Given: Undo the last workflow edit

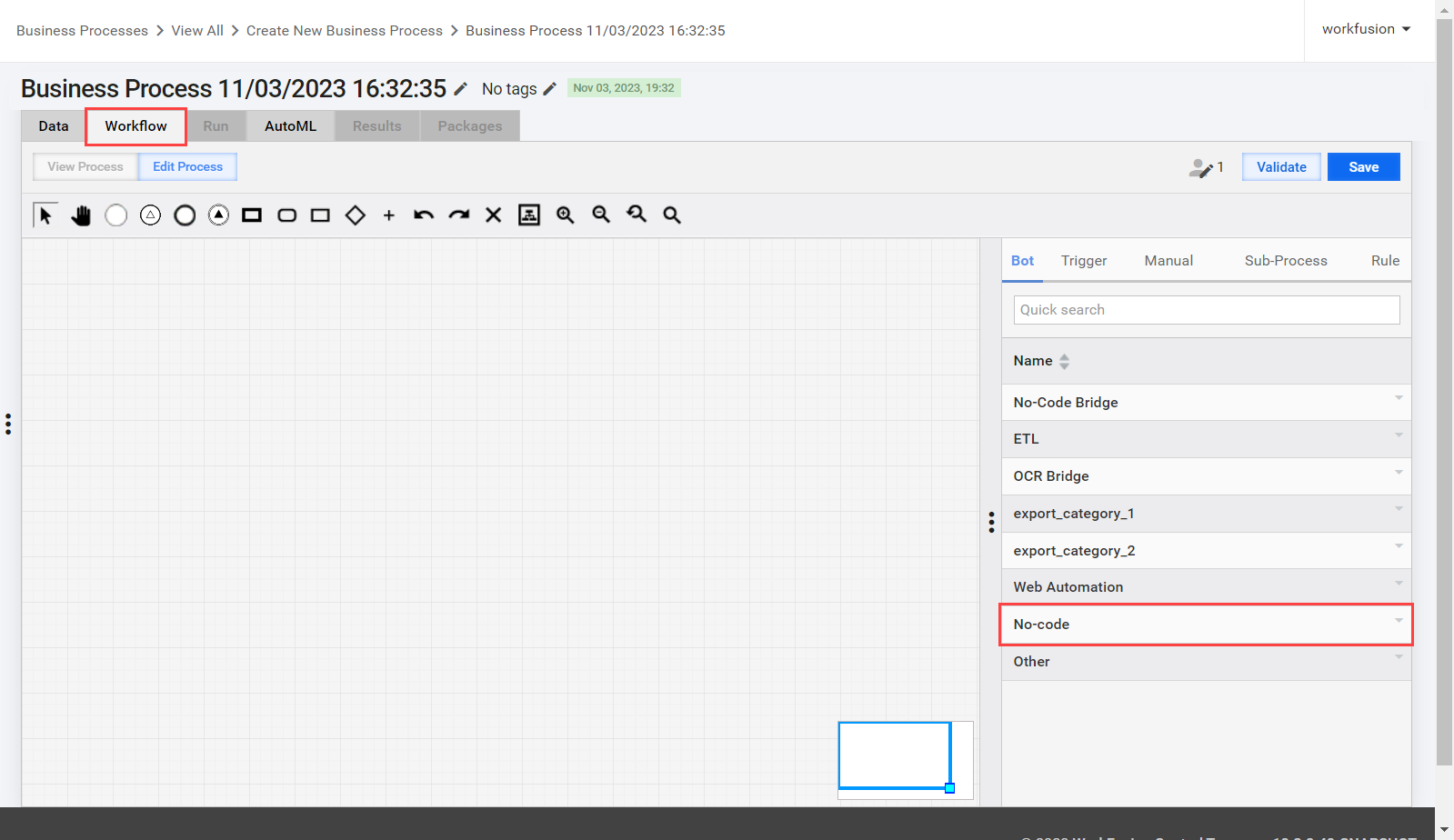Looking at the screenshot, I should coord(424,215).
